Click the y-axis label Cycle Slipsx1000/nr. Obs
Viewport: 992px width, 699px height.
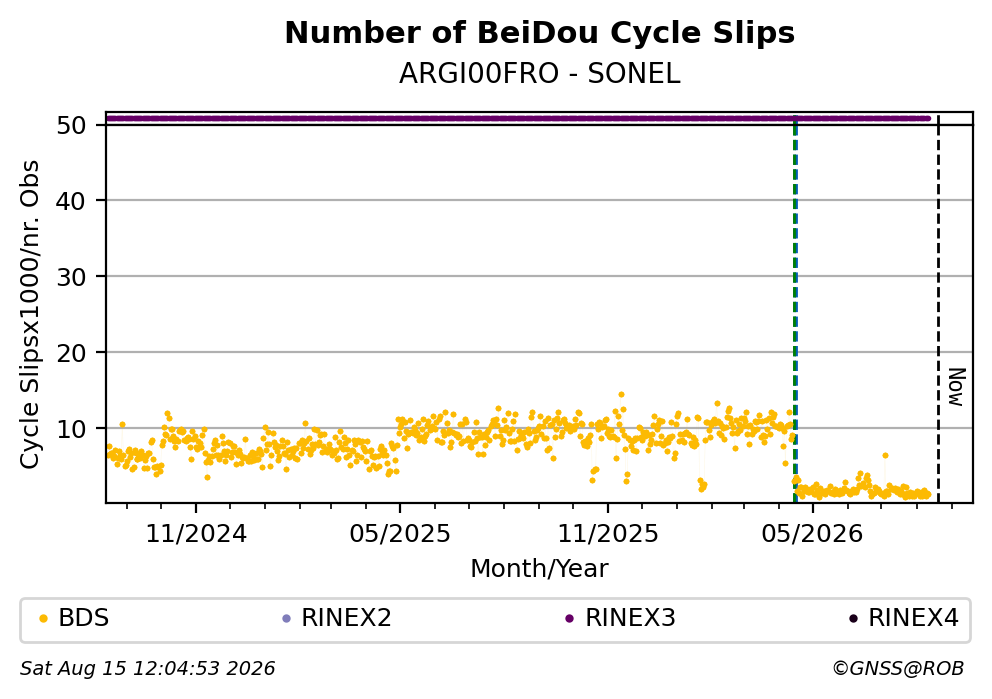(x=29, y=314)
